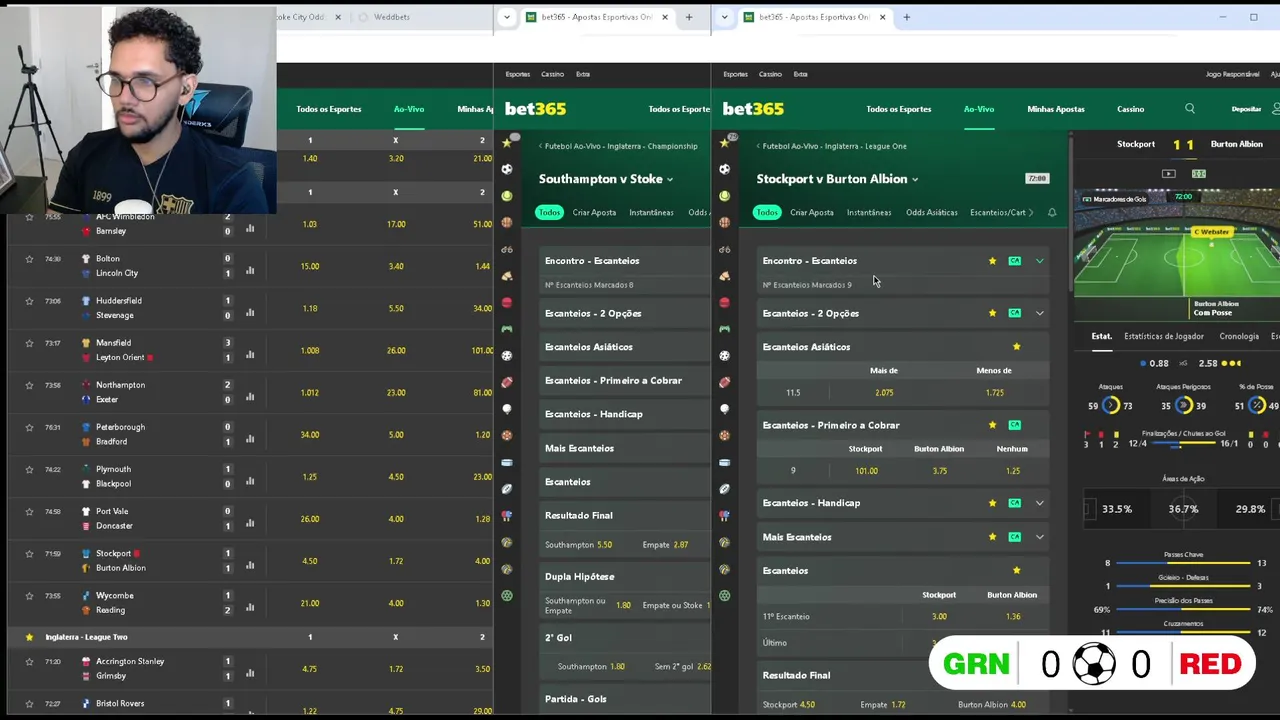Viewport: 1280px width, 720px height.
Task: Open Cassino in the Stockport window header
Action: coord(1131,109)
